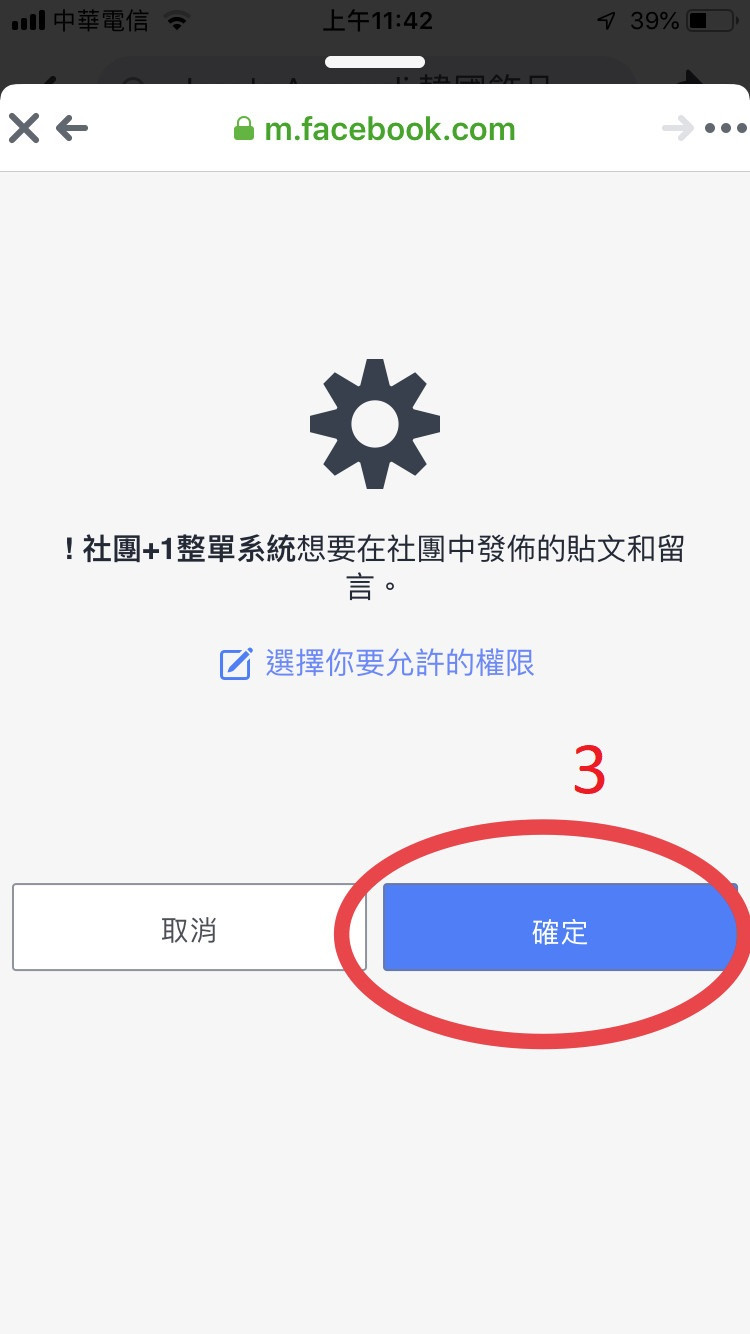The width and height of the screenshot is (750, 1334).
Task: Select the m.facebook.com address text
Action: point(390,129)
